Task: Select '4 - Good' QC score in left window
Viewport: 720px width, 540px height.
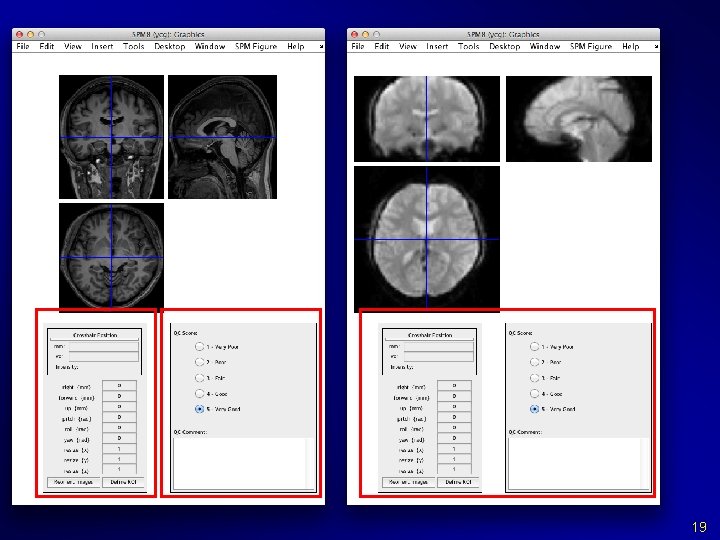Action: pyautogui.click(x=199, y=394)
